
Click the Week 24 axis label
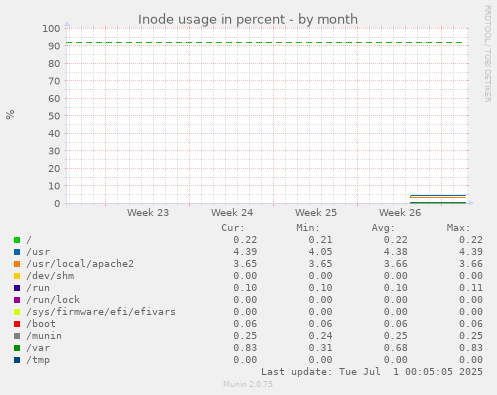tap(232, 213)
